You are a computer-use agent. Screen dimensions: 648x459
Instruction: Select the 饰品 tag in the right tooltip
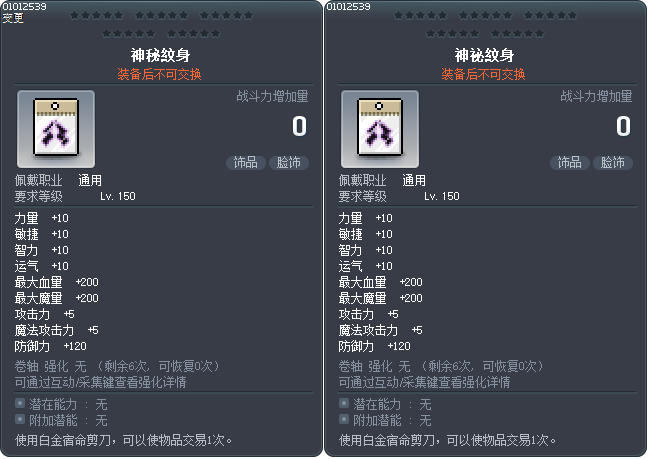(568, 162)
